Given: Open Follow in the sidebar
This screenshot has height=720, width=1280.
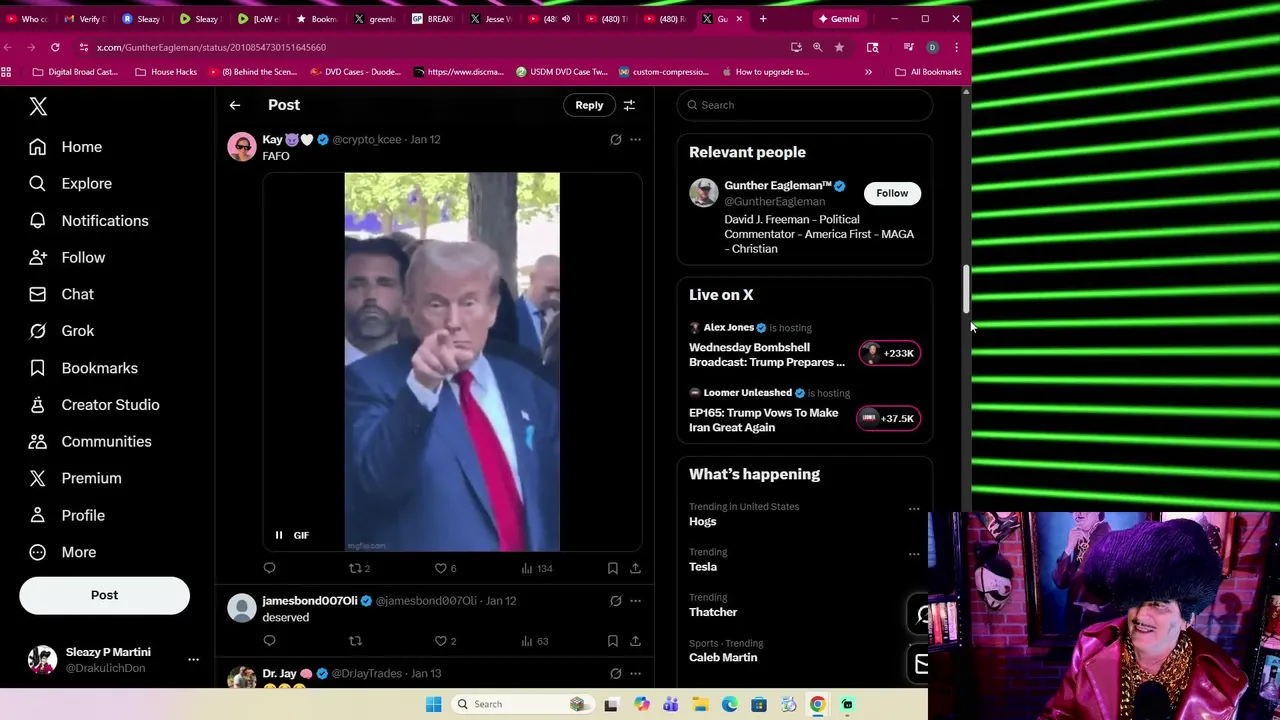Looking at the screenshot, I should point(67,258).
